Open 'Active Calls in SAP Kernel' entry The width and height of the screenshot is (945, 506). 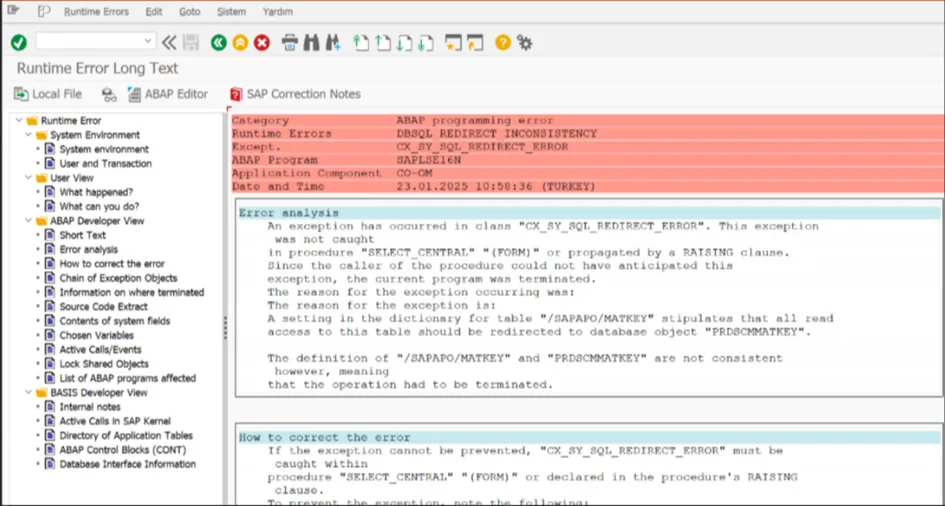(115, 422)
